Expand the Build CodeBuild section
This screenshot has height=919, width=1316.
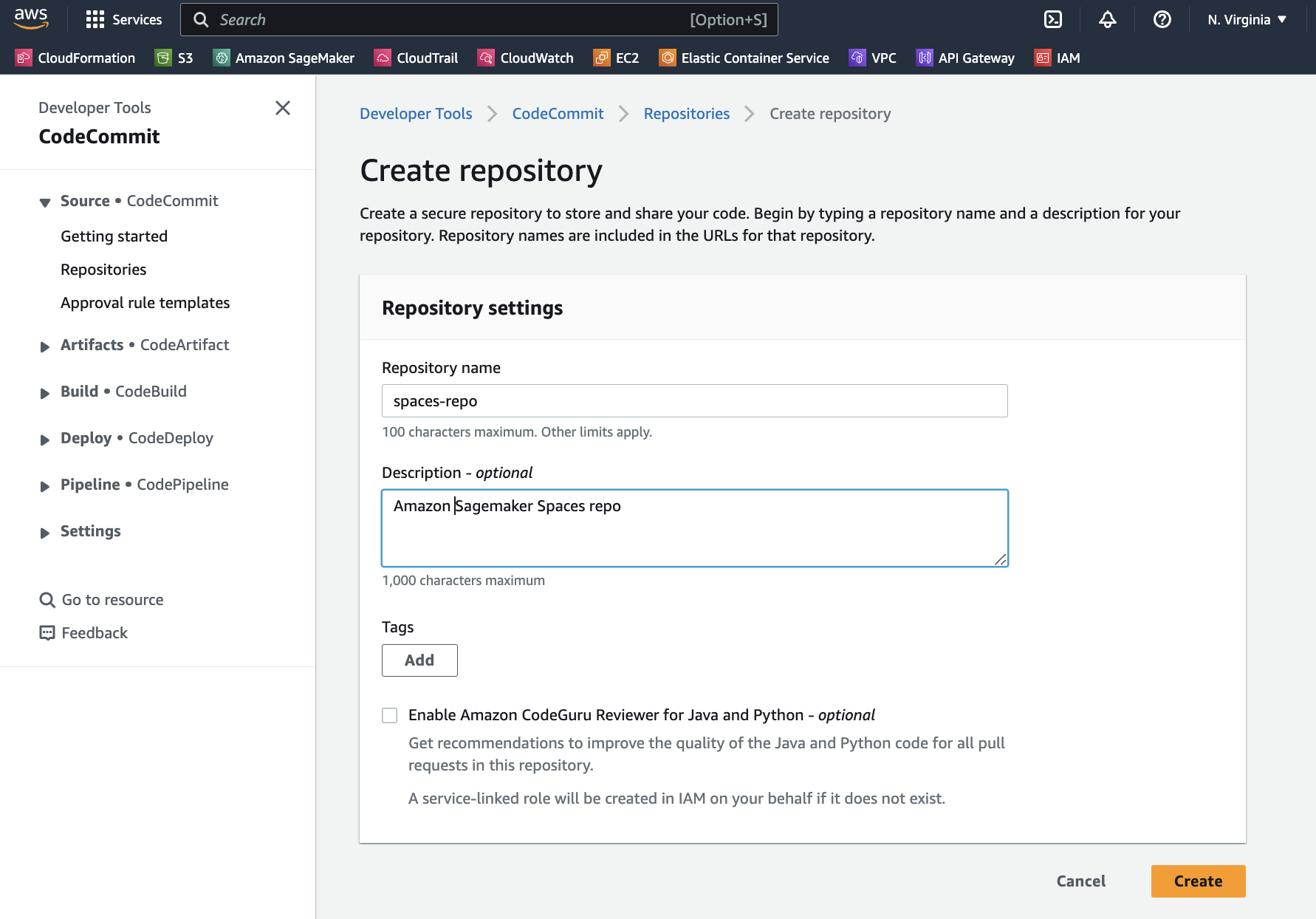click(x=45, y=392)
